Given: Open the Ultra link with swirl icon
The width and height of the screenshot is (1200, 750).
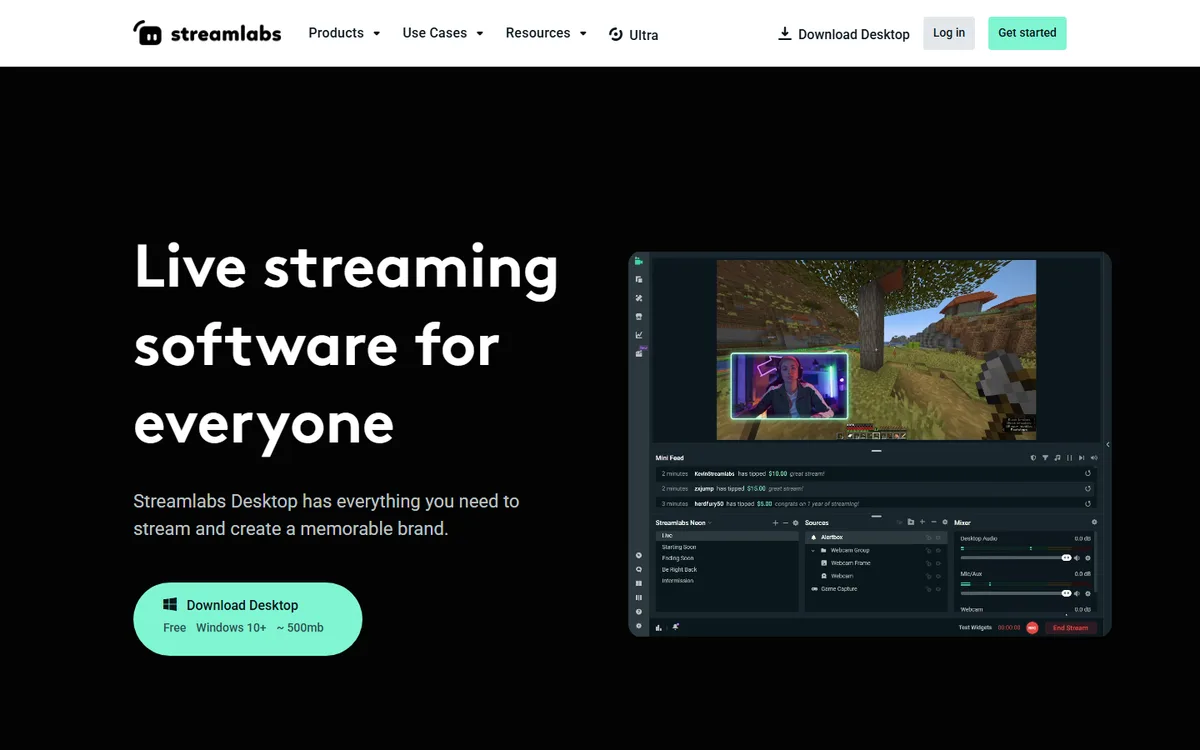Looking at the screenshot, I should click(x=633, y=34).
